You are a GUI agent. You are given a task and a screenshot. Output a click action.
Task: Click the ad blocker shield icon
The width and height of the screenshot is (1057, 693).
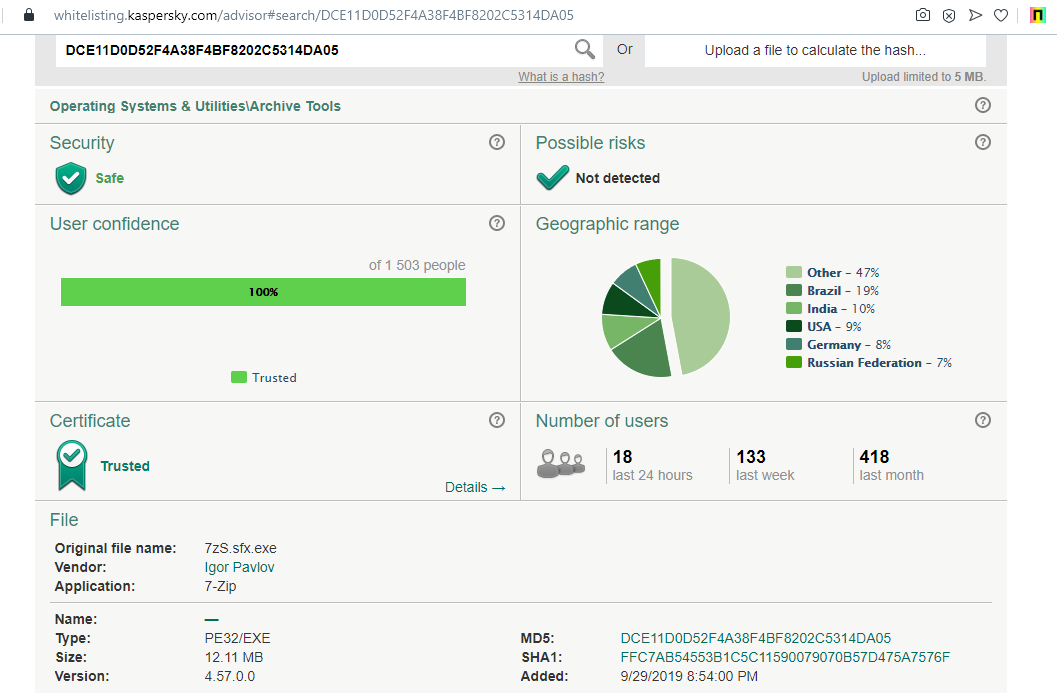[948, 16]
